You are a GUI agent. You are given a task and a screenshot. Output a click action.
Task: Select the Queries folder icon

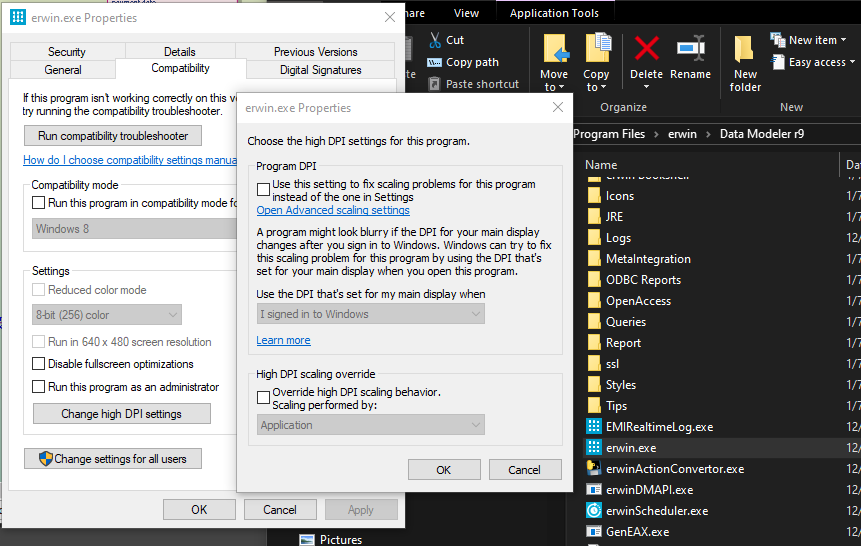pyautogui.click(x=594, y=322)
